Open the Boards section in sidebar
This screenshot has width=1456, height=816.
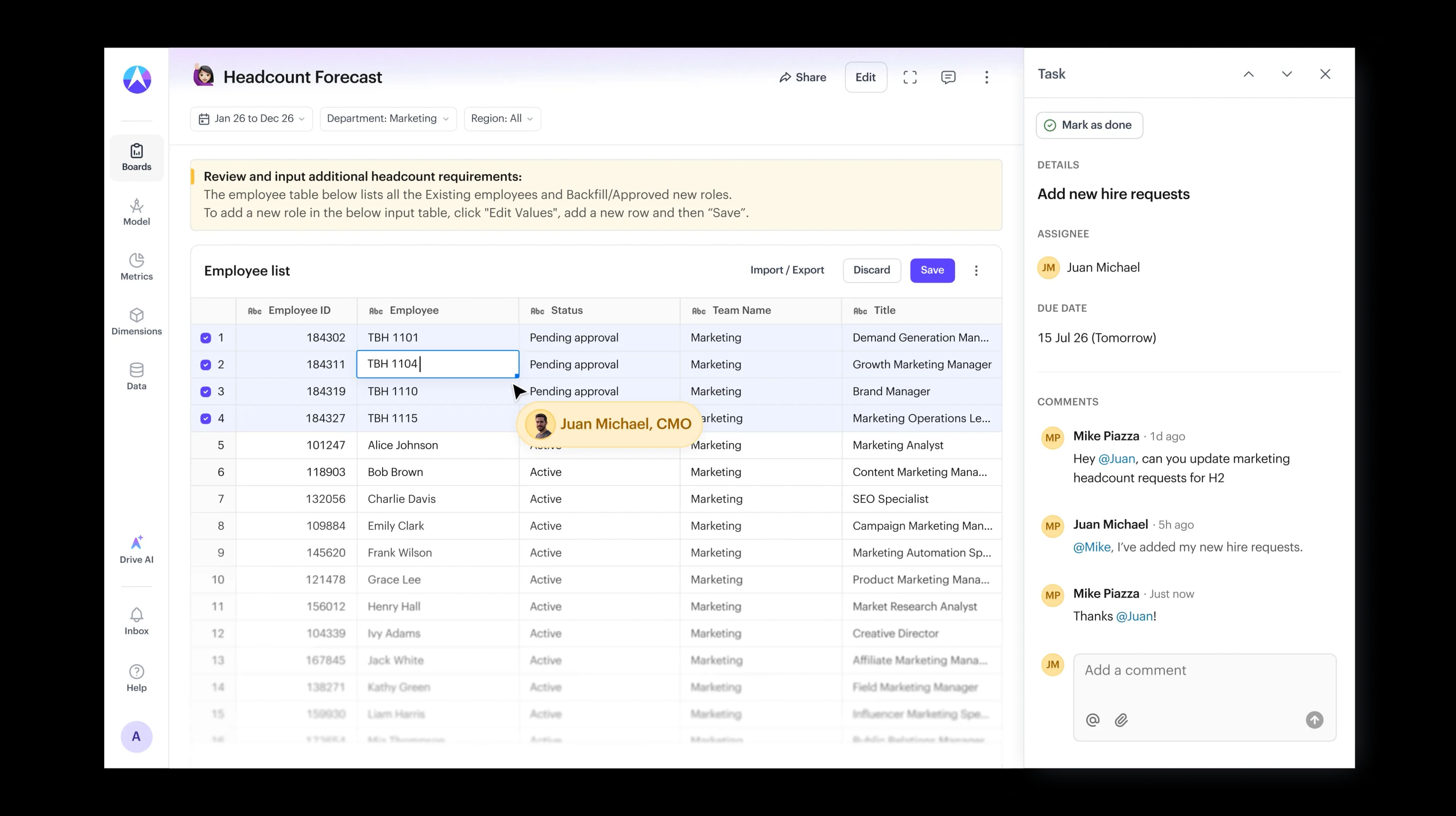(136, 158)
